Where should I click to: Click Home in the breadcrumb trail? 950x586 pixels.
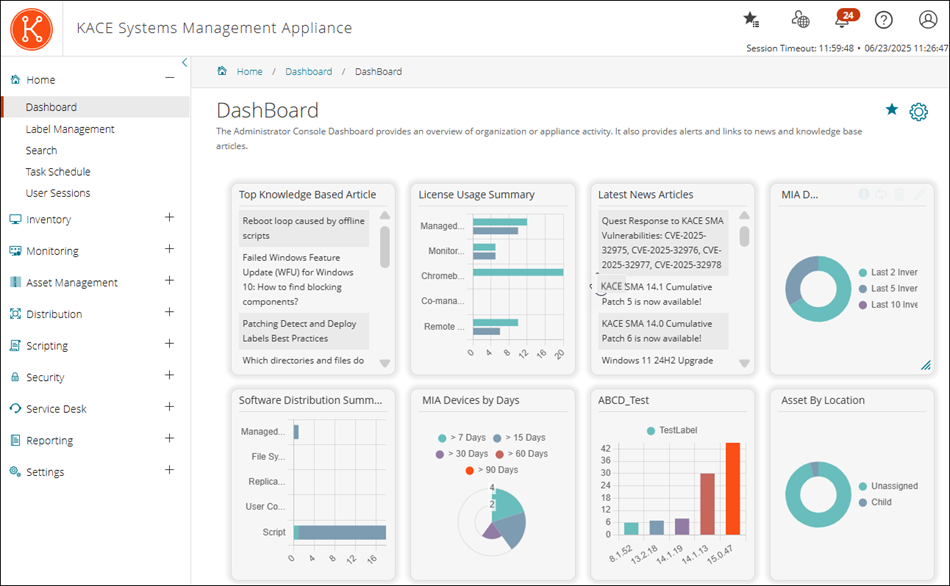pyautogui.click(x=249, y=71)
